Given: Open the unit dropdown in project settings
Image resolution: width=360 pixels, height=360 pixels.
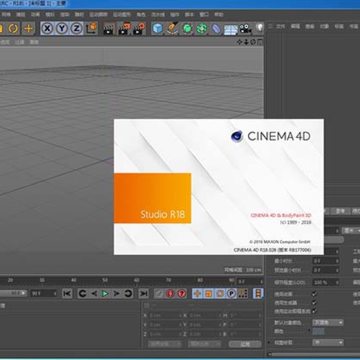Looking at the screenshot, I should pyautogui.click(x=351, y=231).
